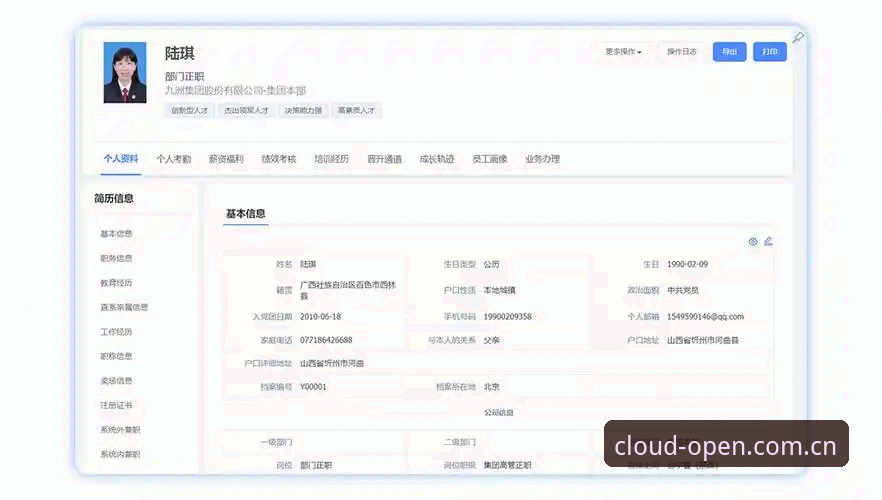Click the 导出 button
Viewport: 882px width, 500px height.
tap(729, 52)
